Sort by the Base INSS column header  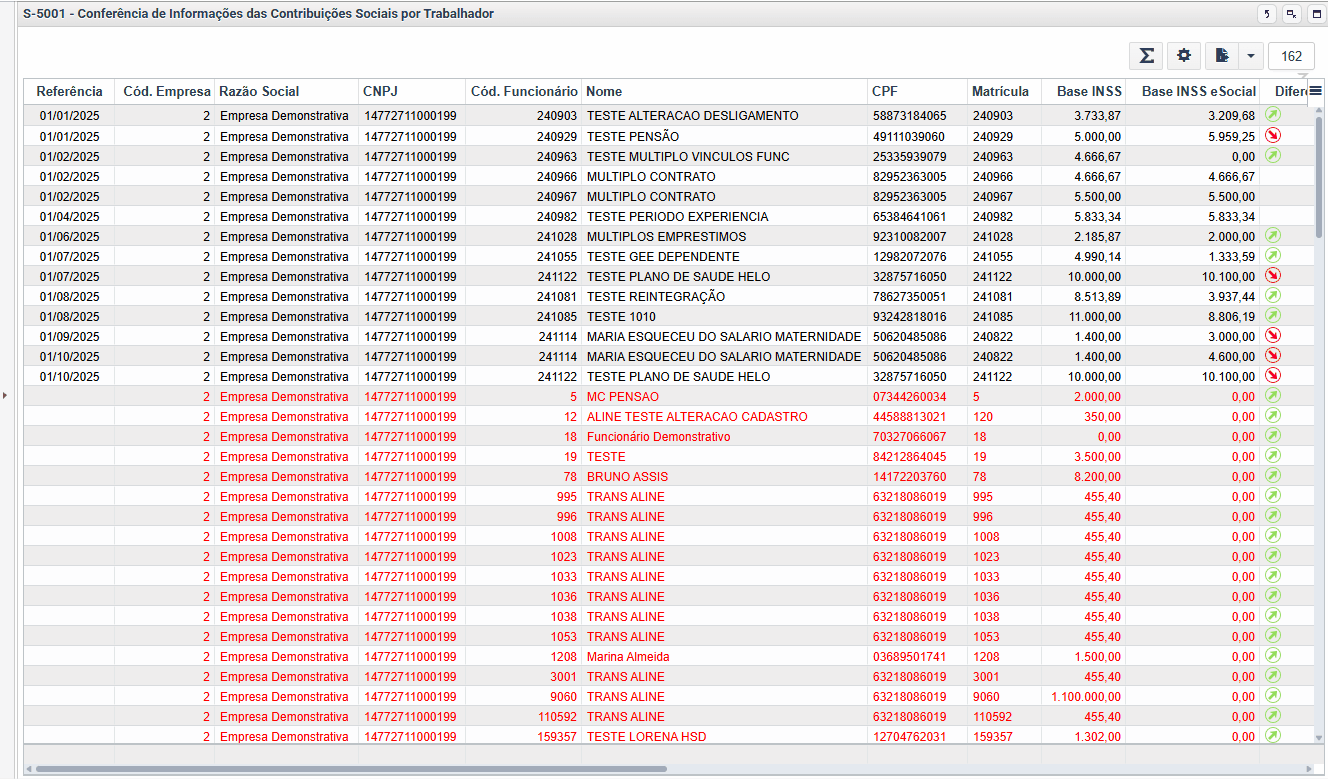coord(1083,91)
